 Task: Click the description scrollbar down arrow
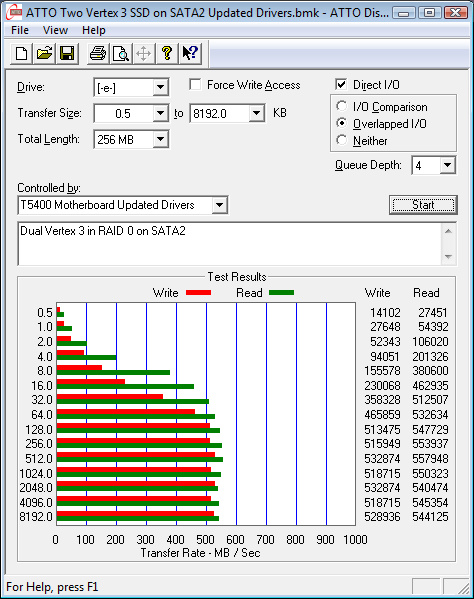(448, 257)
